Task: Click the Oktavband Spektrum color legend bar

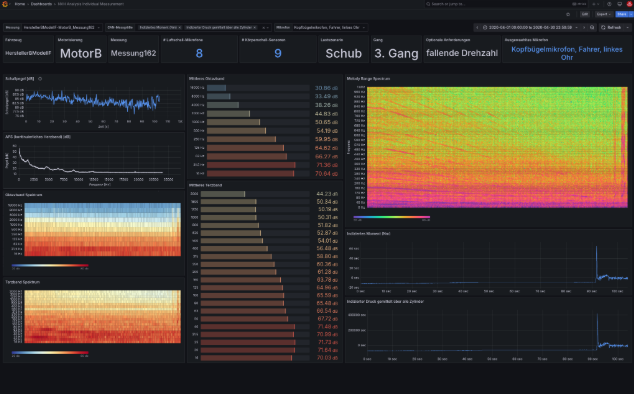Action: pos(50,265)
